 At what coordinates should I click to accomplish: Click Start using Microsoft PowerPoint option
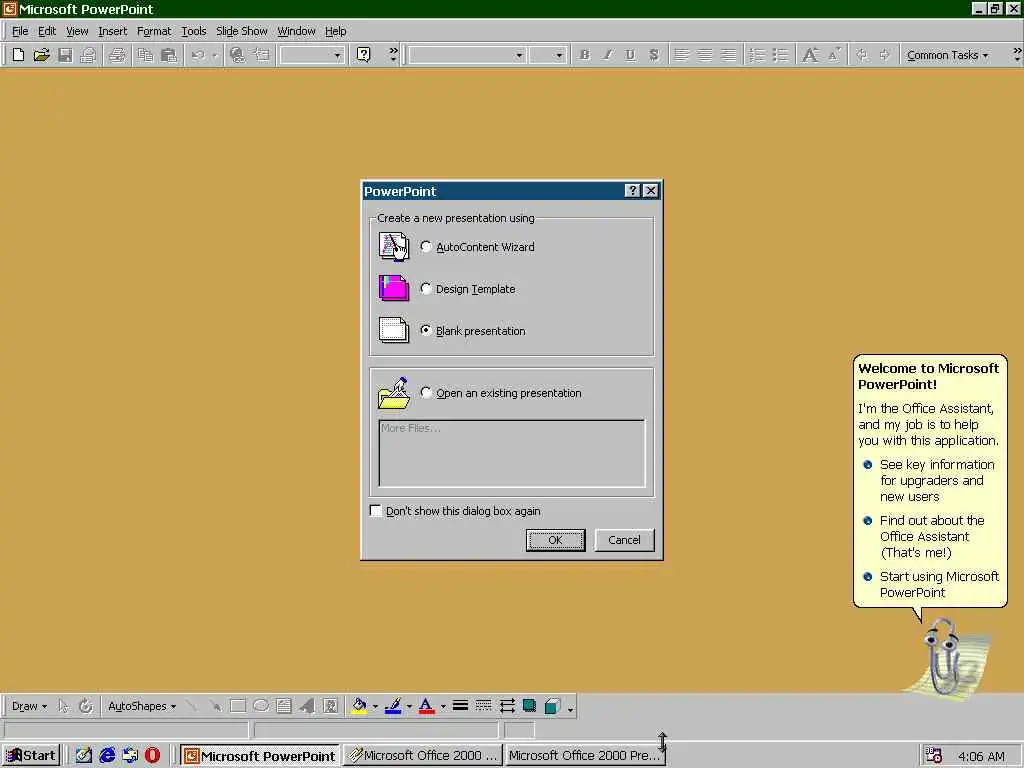click(939, 584)
